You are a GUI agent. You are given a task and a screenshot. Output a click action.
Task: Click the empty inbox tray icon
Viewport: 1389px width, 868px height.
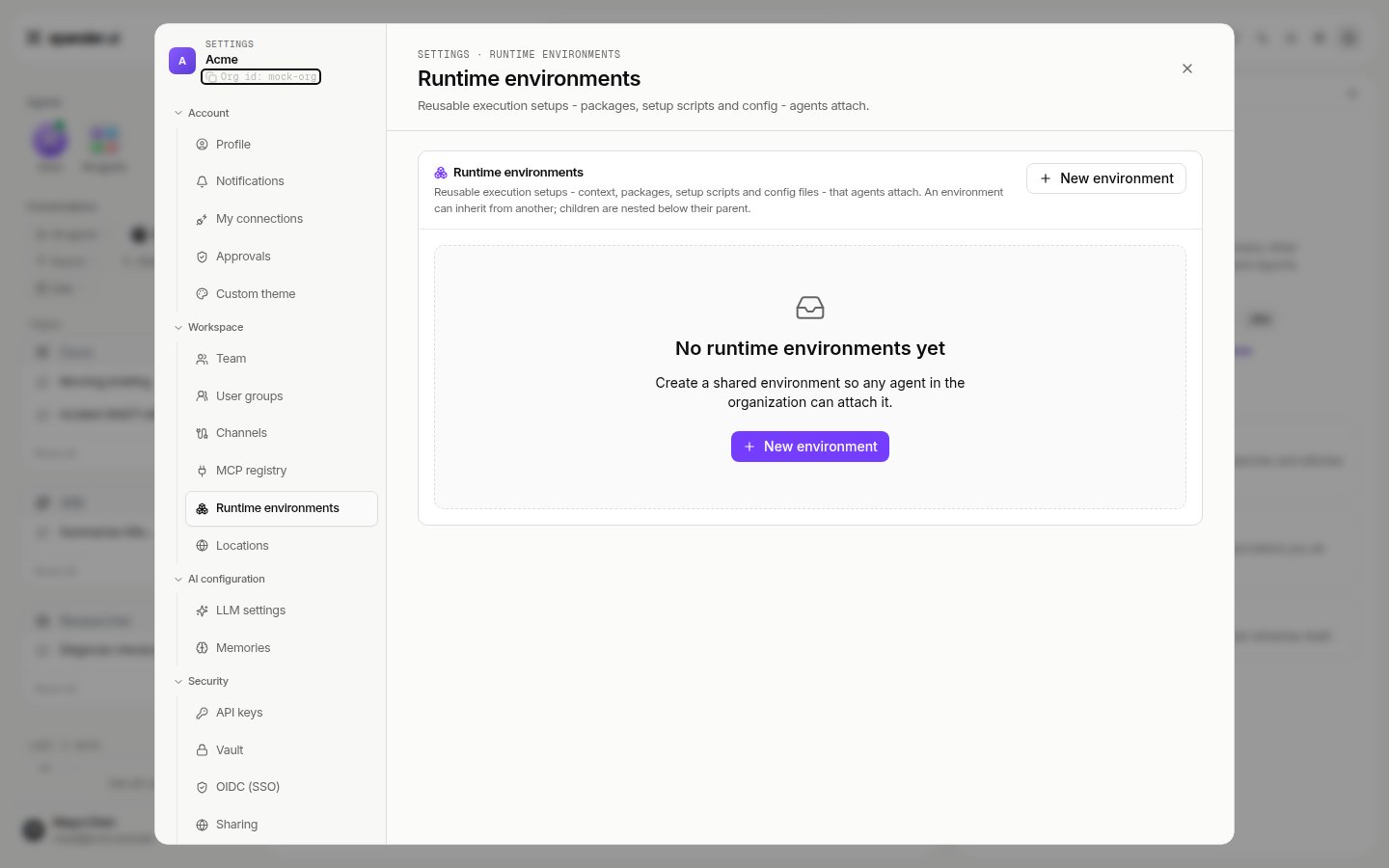pyautogui.click(x=810, y=308)
